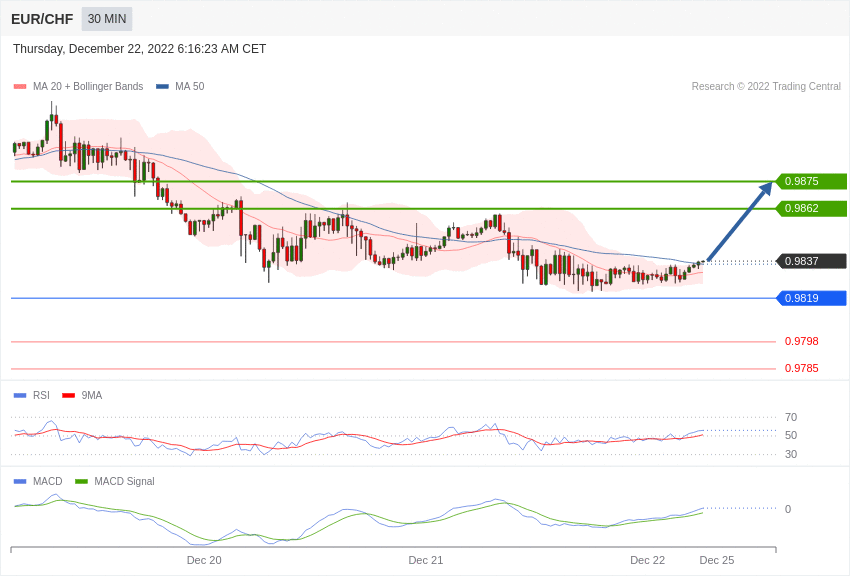Click the MACD Signal legend label

(124, 482)
